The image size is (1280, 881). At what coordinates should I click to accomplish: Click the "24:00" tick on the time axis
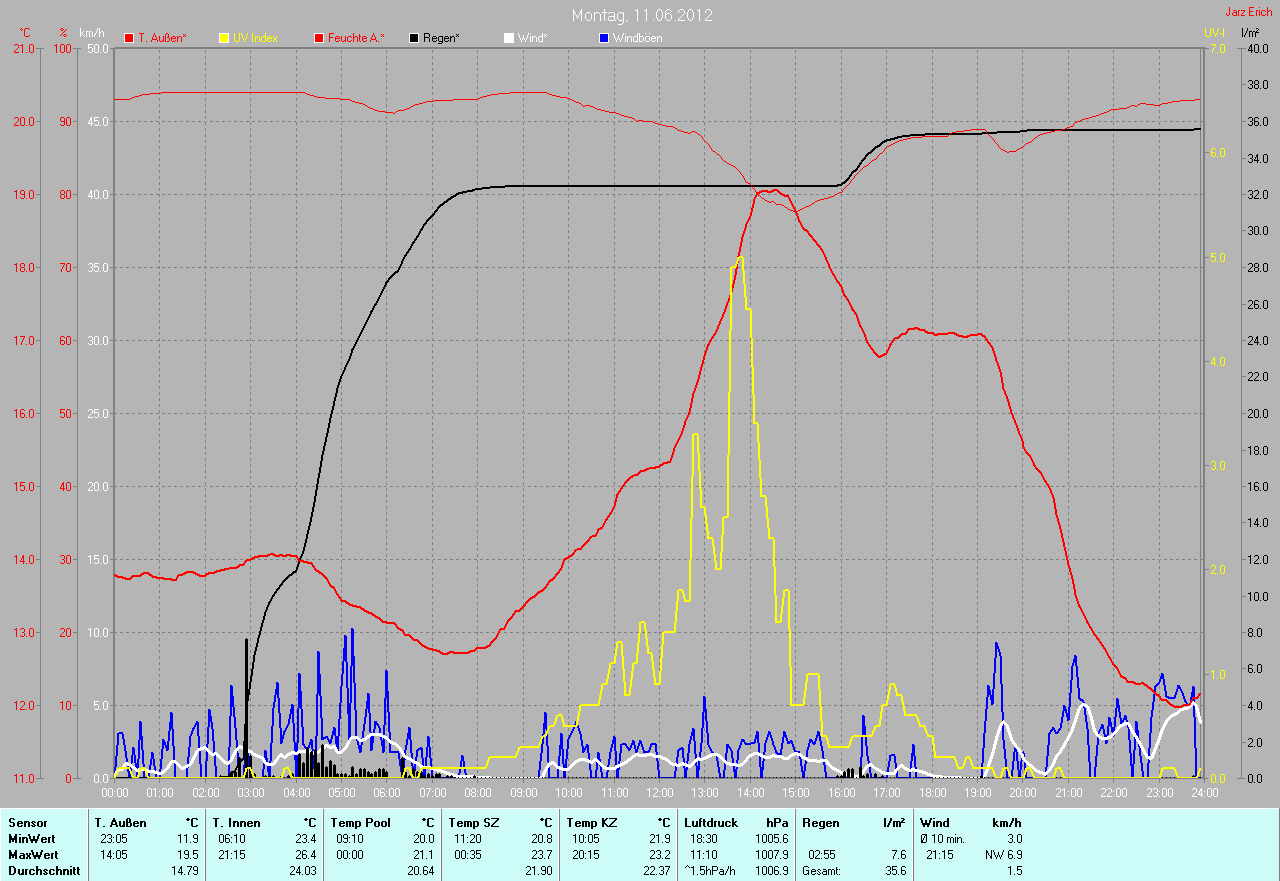click(1204, 793)
